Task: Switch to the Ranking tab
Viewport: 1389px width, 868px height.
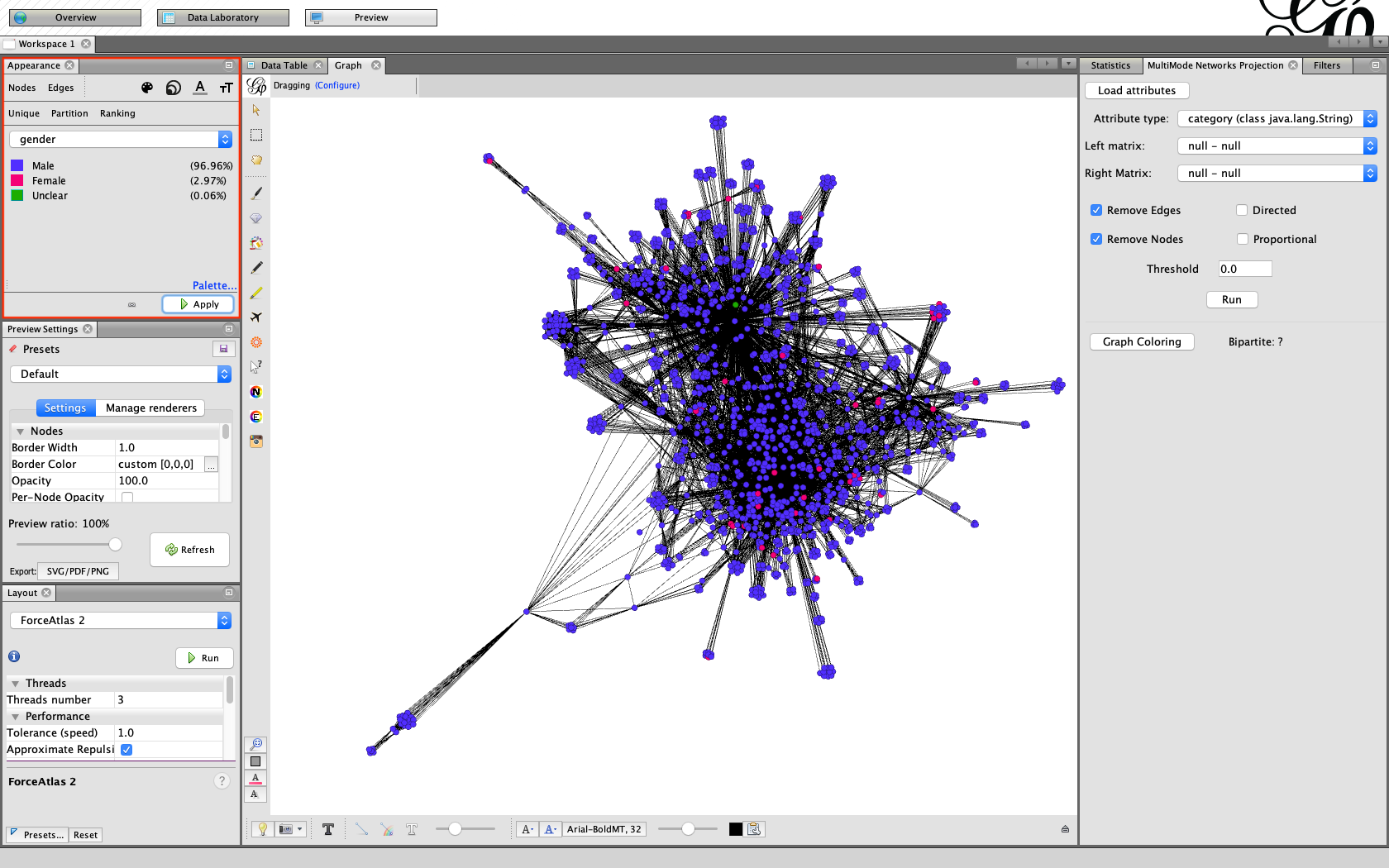Action: point(117,113)
